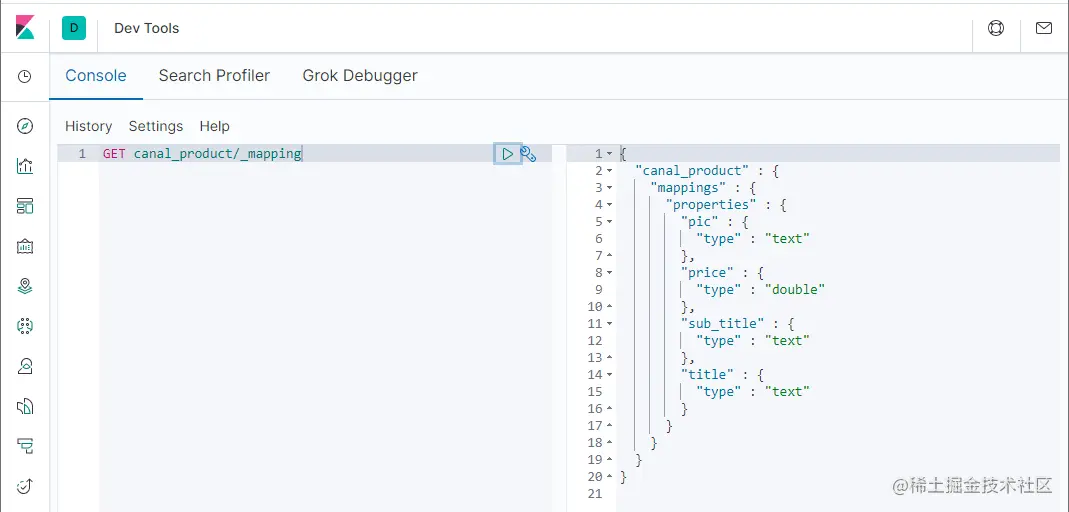Open Visualize chart icon in sidebar
The height and width of the screenshot is (512, 1069).
[25, 166]
